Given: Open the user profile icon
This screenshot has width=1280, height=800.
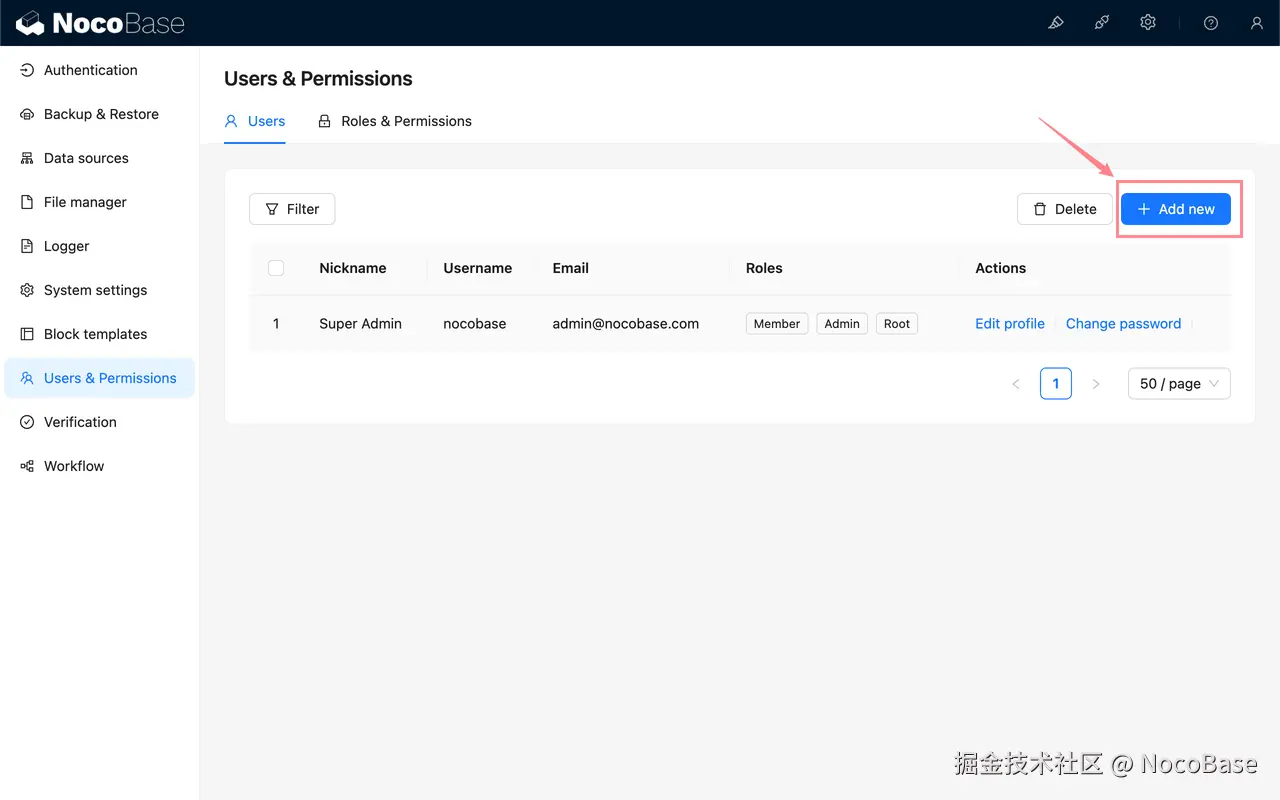Looking at the screenshot, I should pyautogui.click(x=1257, y=23).
